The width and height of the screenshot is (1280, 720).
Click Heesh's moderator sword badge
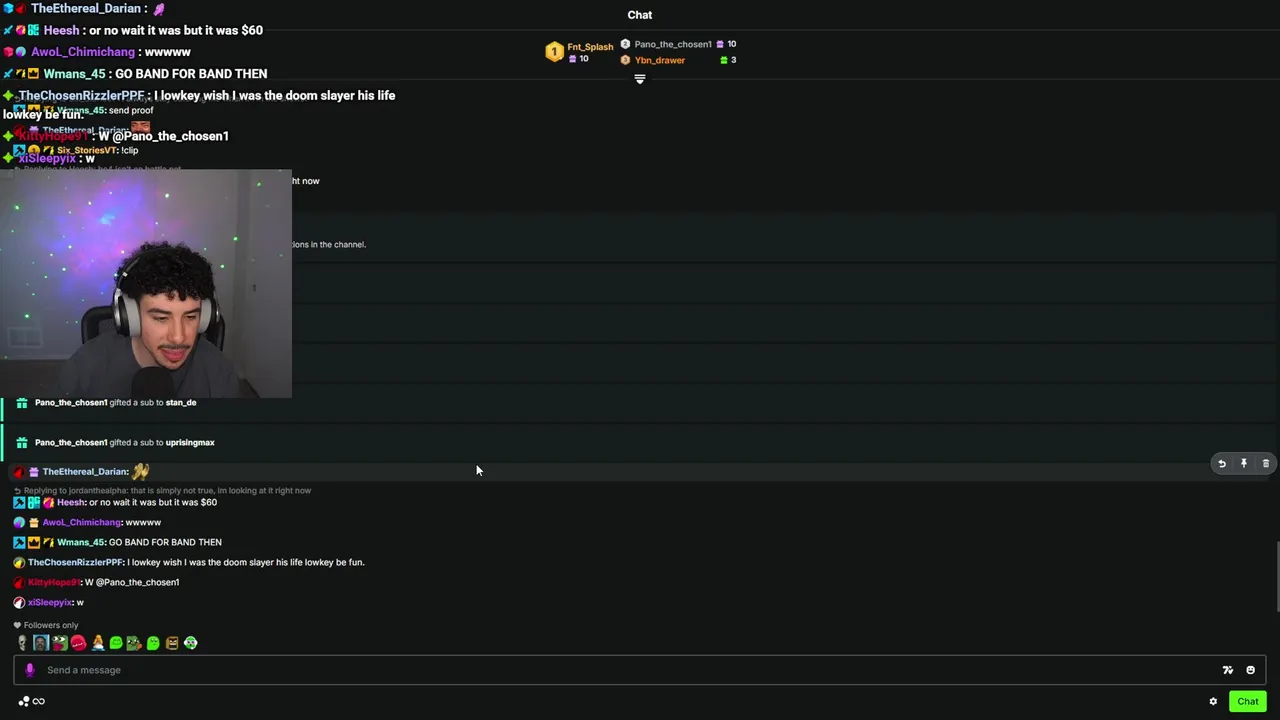(x=19, y=502)
